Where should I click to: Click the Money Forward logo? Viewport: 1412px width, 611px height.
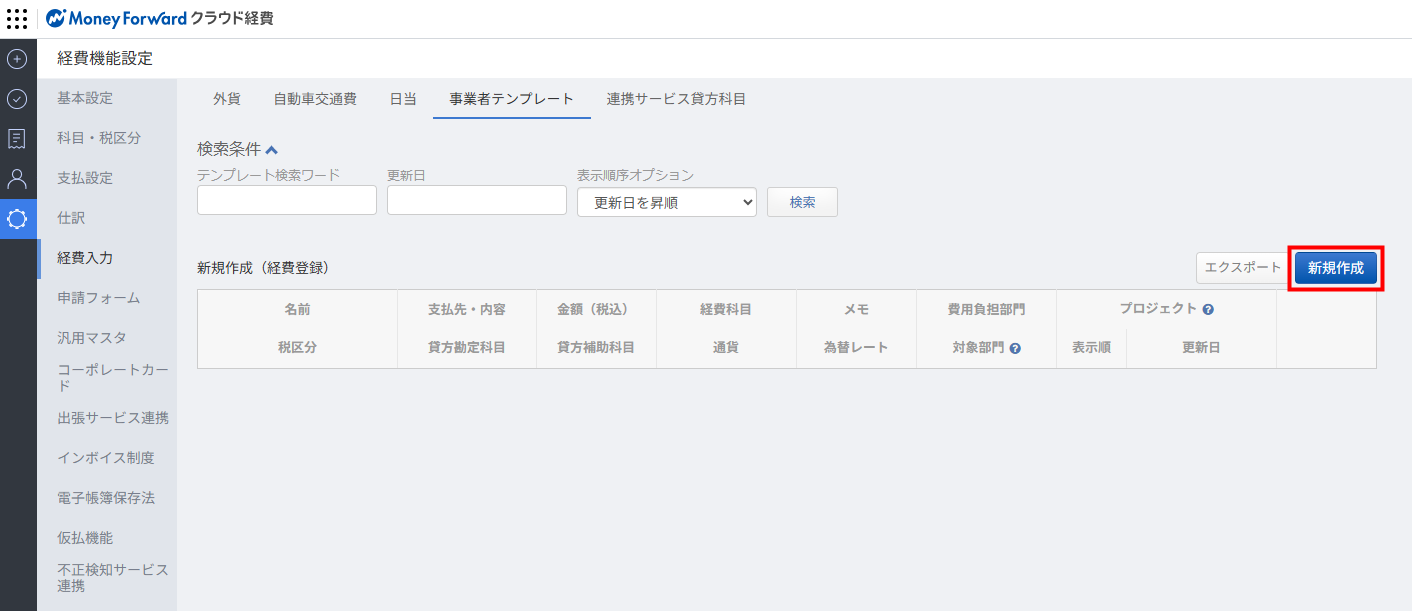tap(116, 18)
